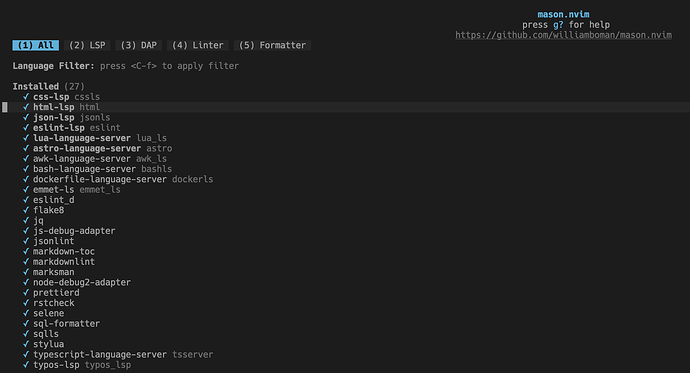The width and height of the screenshot is (690, 373).
Task: Switch to the (2) LSP tab
Action: (x=87, y=45)
